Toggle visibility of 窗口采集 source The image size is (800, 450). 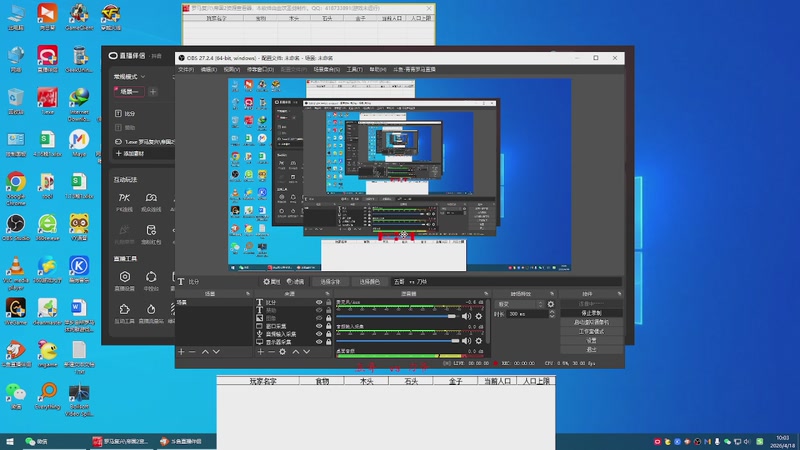tap(319, 326)
